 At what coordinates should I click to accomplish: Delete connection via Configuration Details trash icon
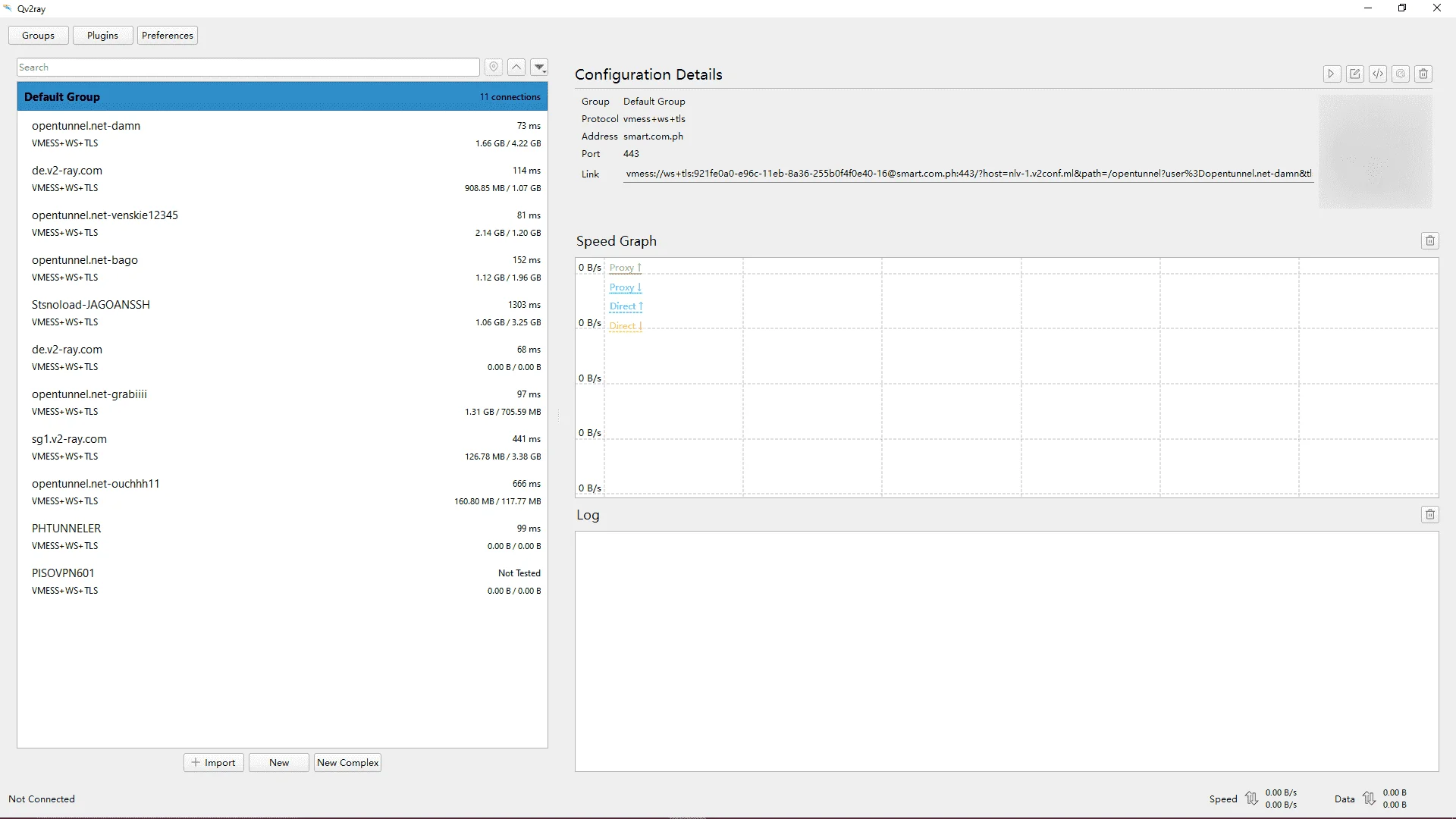click(x=1423, y=74)
